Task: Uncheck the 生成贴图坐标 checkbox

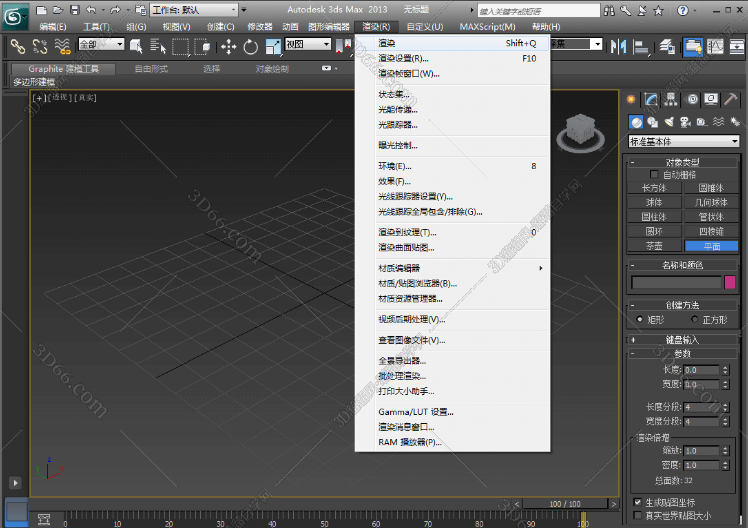Action: (638, 502)
